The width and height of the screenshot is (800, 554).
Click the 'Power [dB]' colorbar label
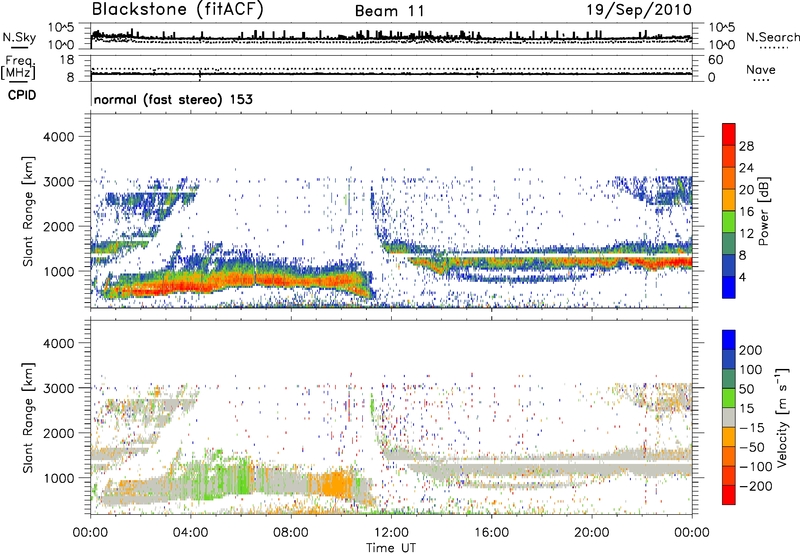click(763, 211)
